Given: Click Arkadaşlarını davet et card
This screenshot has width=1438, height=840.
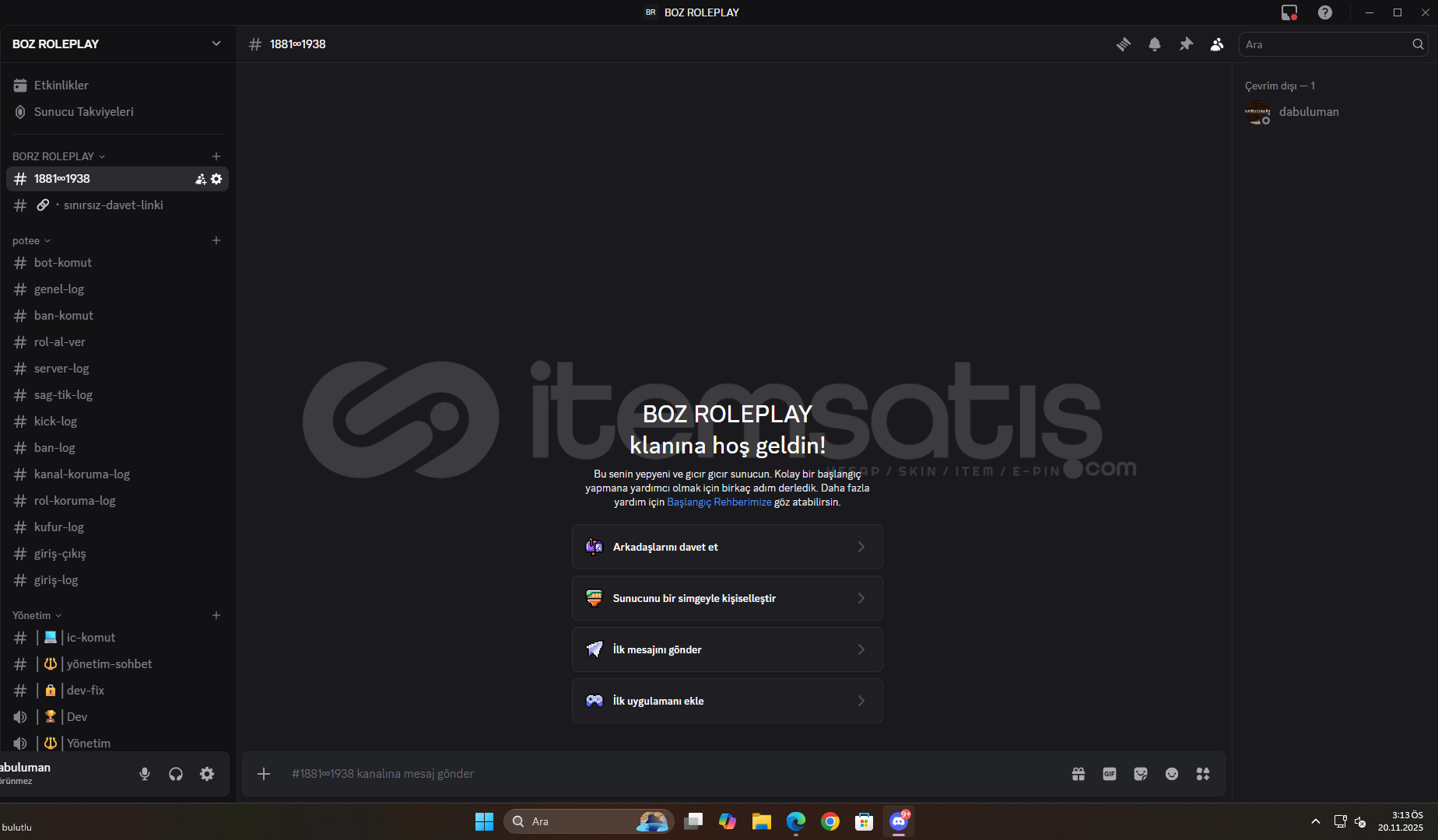Looking at the screenshot, I should click(728, 547).
